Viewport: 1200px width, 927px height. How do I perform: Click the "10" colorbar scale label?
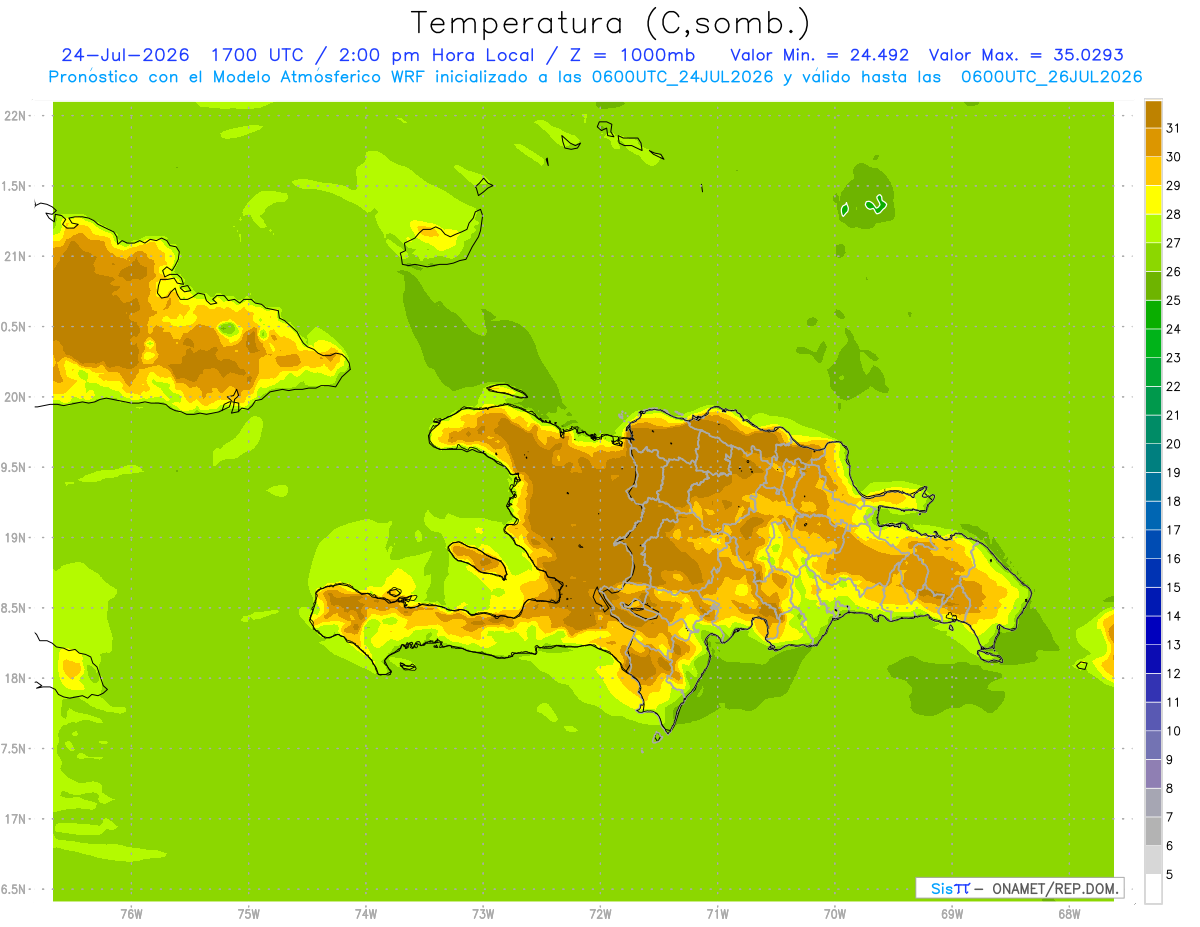click(1173, 731)
